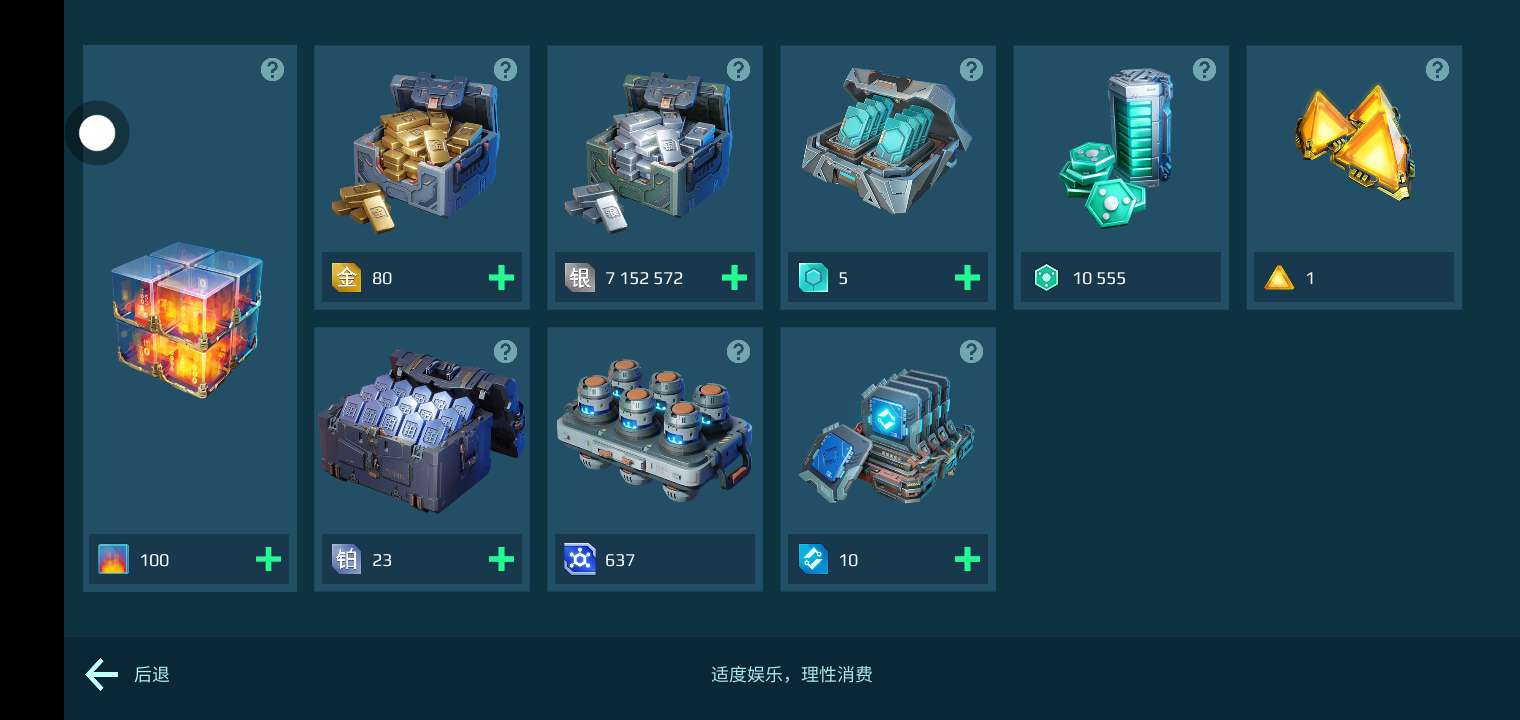
Task: Open help for silver chest card
Action: (738, 69)
